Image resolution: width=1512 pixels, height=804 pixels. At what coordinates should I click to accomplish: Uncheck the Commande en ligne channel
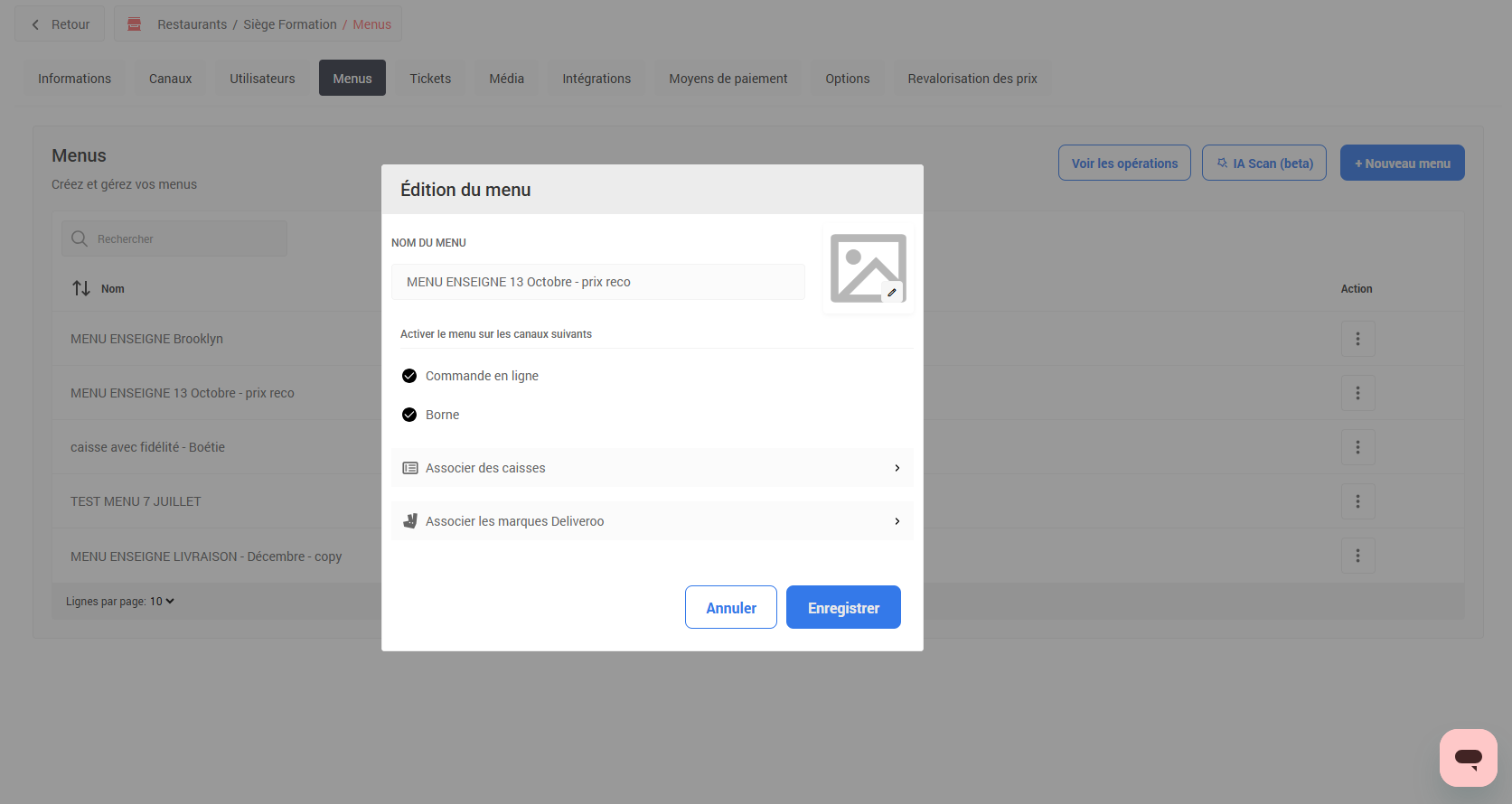click(x=409, y=376)
